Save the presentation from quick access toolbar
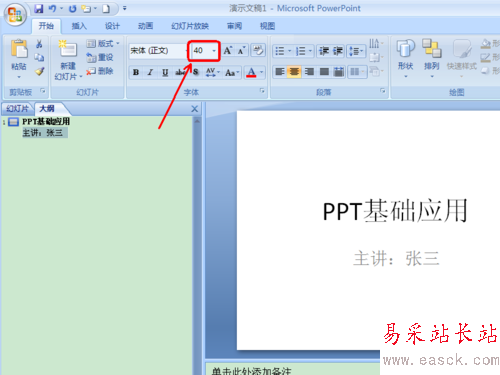 tap(39, 9)
